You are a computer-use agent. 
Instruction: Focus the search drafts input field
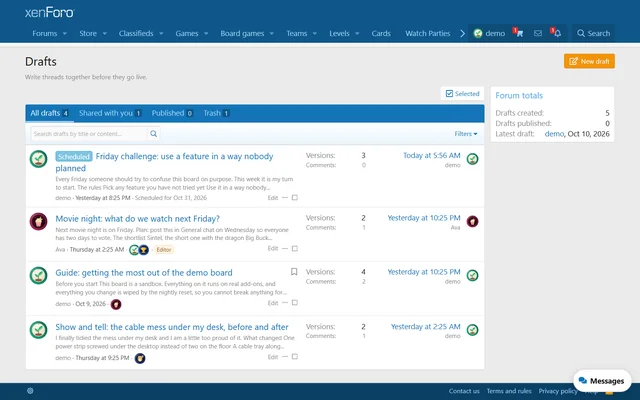(89, 134)
